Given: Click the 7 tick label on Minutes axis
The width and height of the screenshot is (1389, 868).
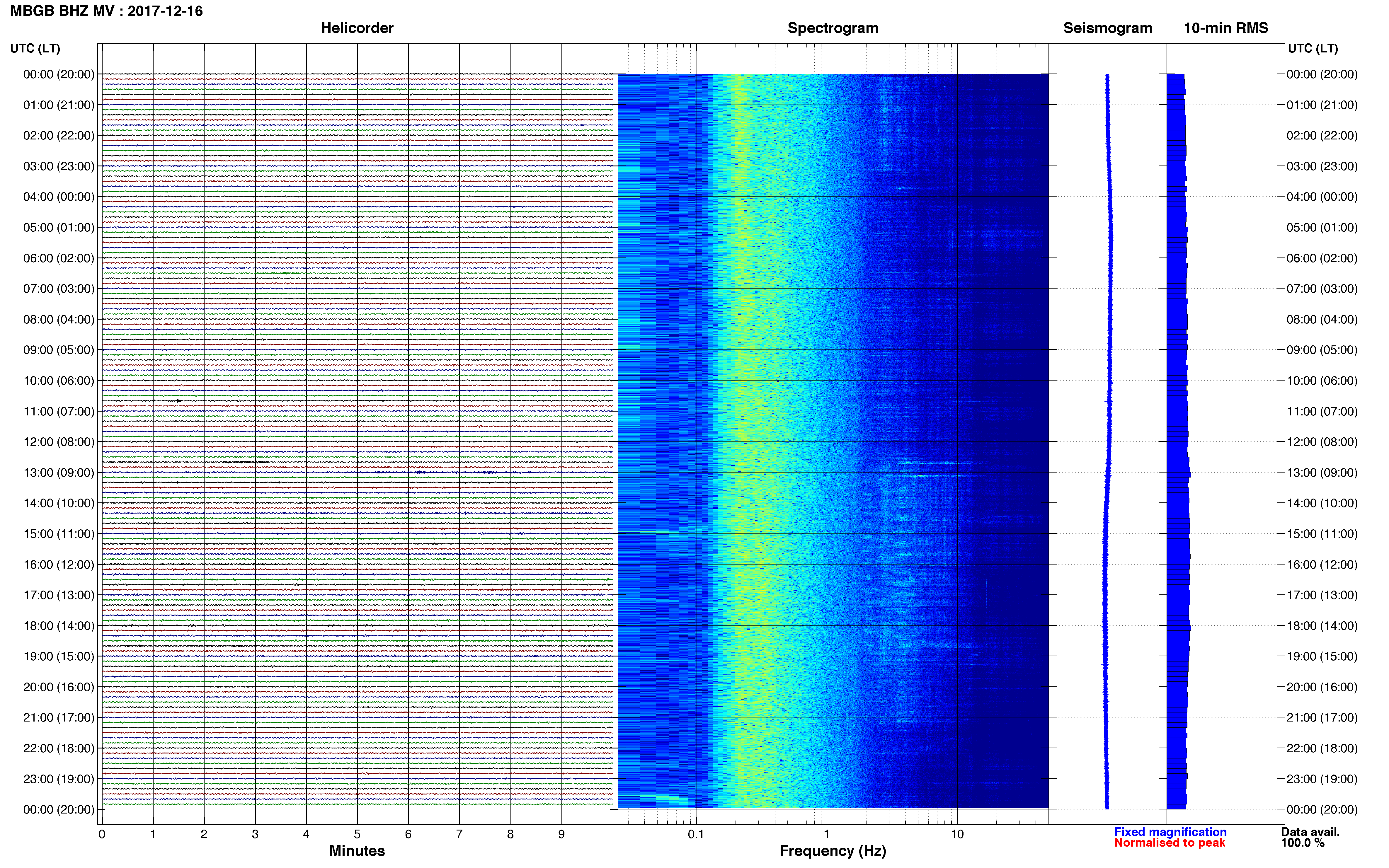Looking at the screenshot, I should [x=459, y=834].
